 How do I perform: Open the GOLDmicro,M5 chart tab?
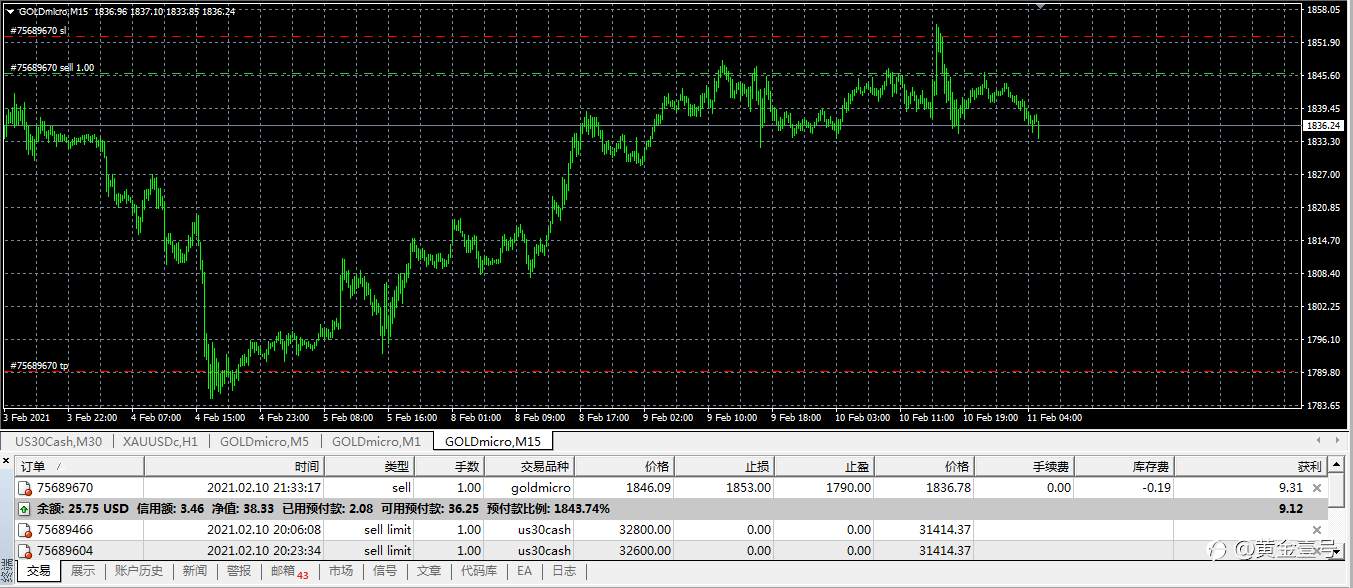click(x=264, y=441)
